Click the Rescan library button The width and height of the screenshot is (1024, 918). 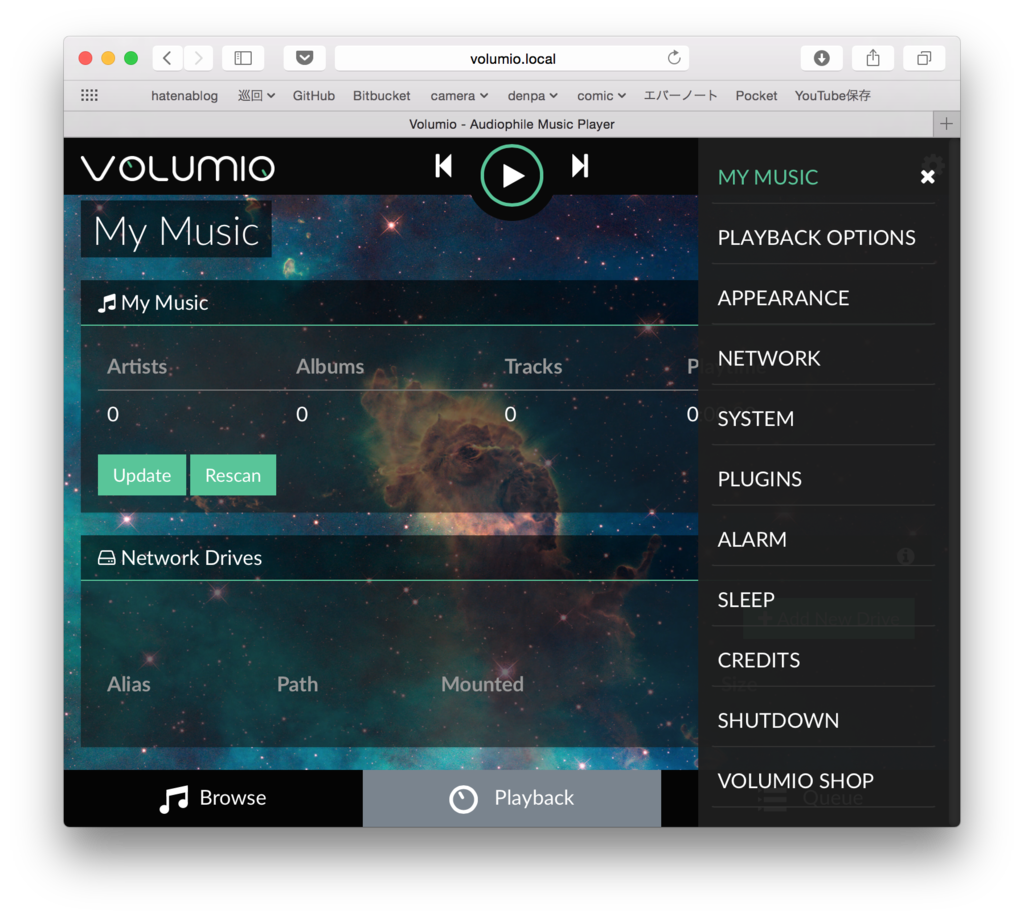coord(233,475)
